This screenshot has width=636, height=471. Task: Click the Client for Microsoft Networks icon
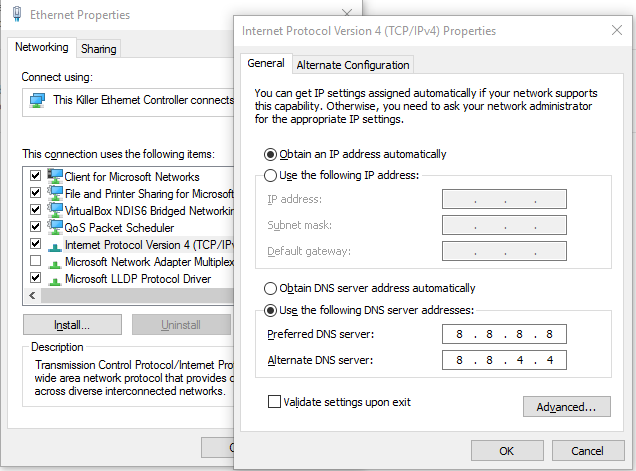[x=54, y=176]
